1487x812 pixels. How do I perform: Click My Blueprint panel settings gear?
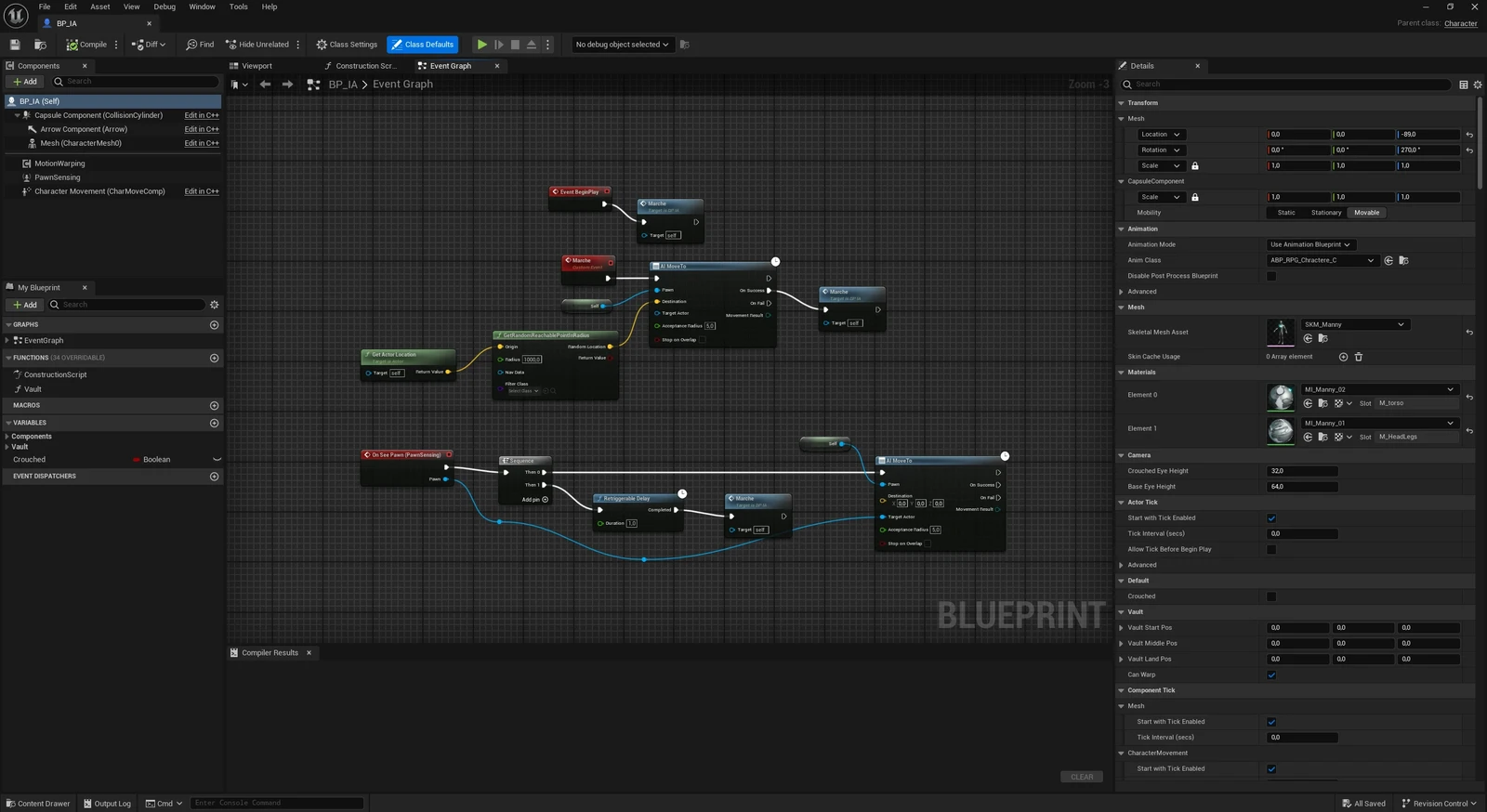tap(215, 305)
